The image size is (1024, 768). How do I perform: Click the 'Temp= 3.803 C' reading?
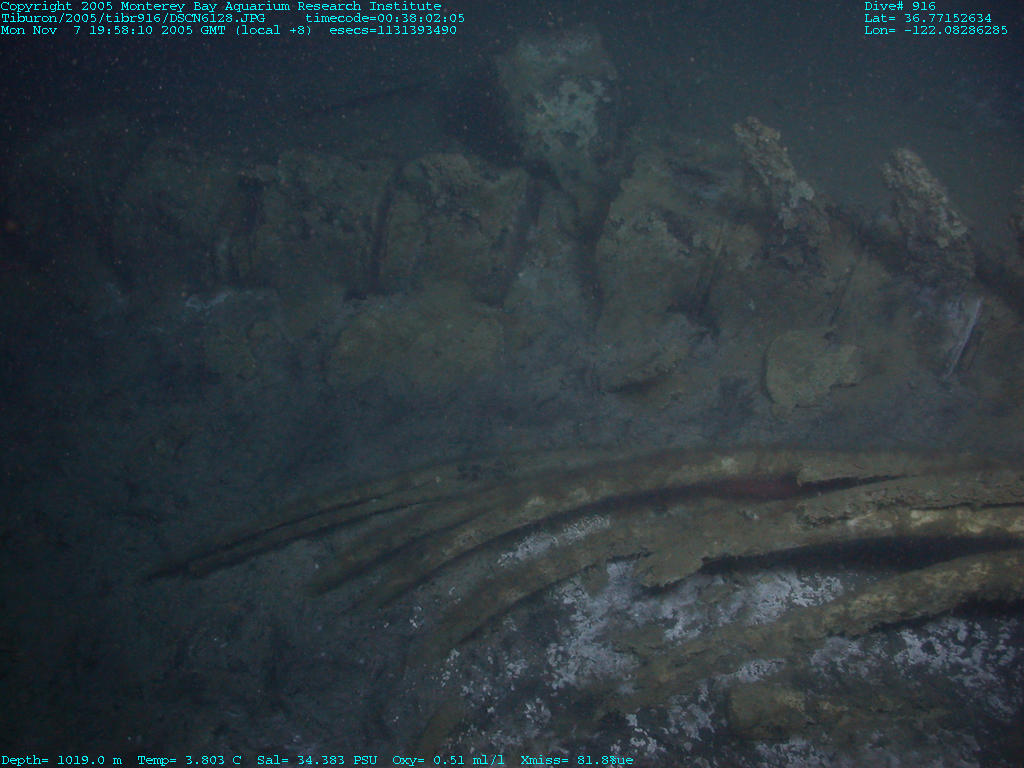189,760
